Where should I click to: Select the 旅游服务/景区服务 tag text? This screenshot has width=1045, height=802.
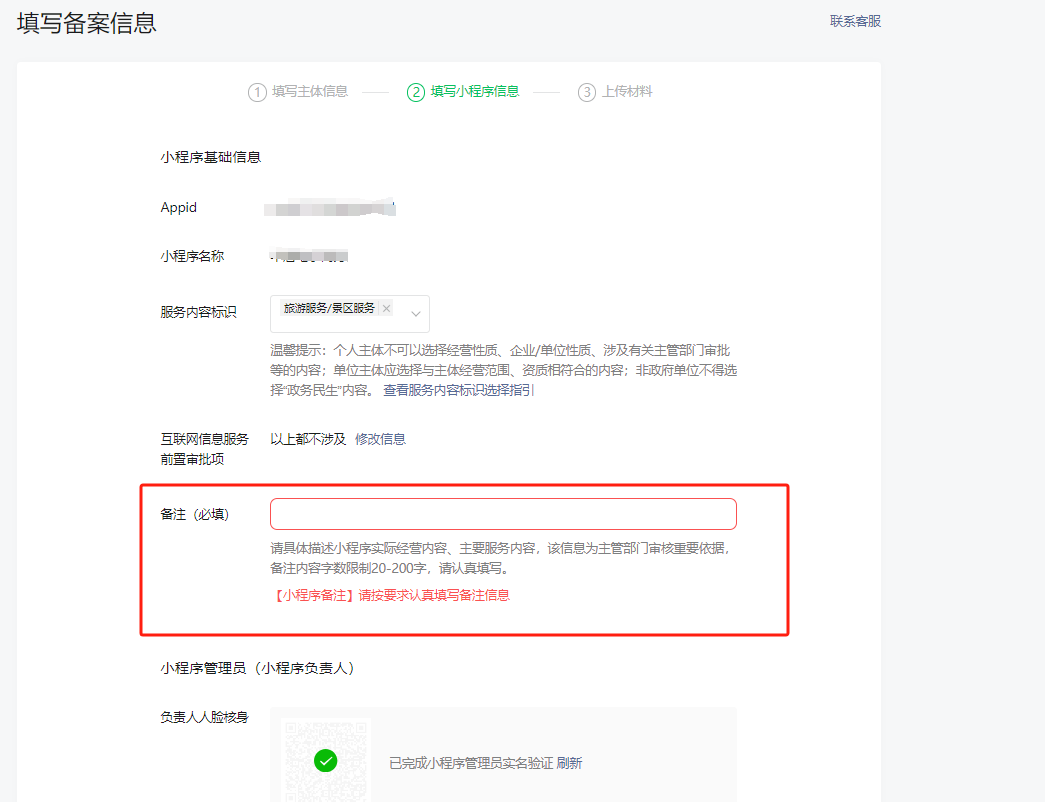[x=329, y=309]
